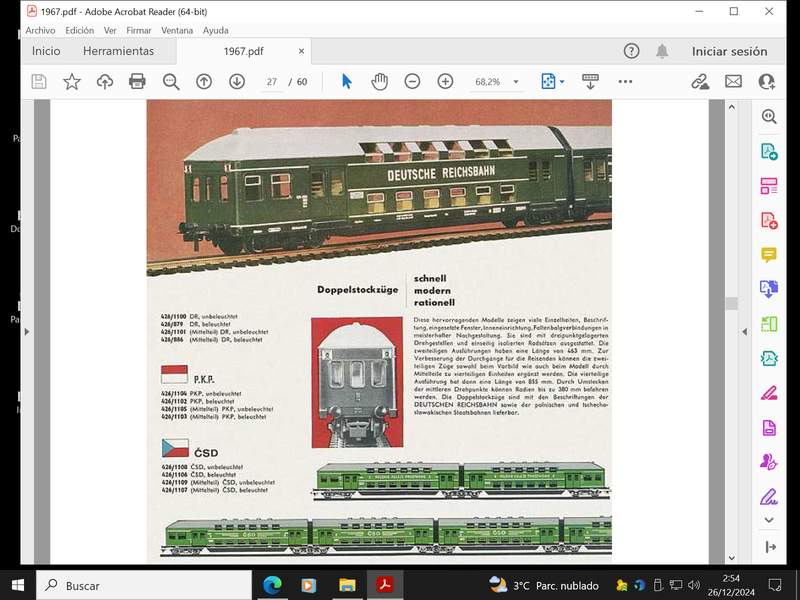Viewport: 800px width, 600px height.
Task: Open File Explorer from the taskbar
Action: point(347,585)
